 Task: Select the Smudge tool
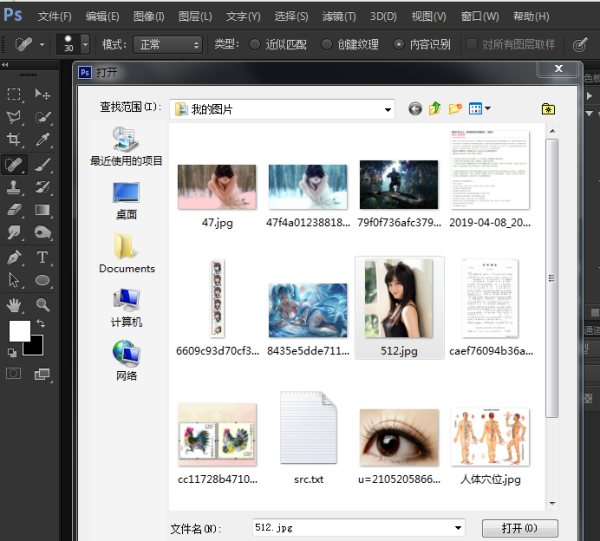tap(14, 232)
